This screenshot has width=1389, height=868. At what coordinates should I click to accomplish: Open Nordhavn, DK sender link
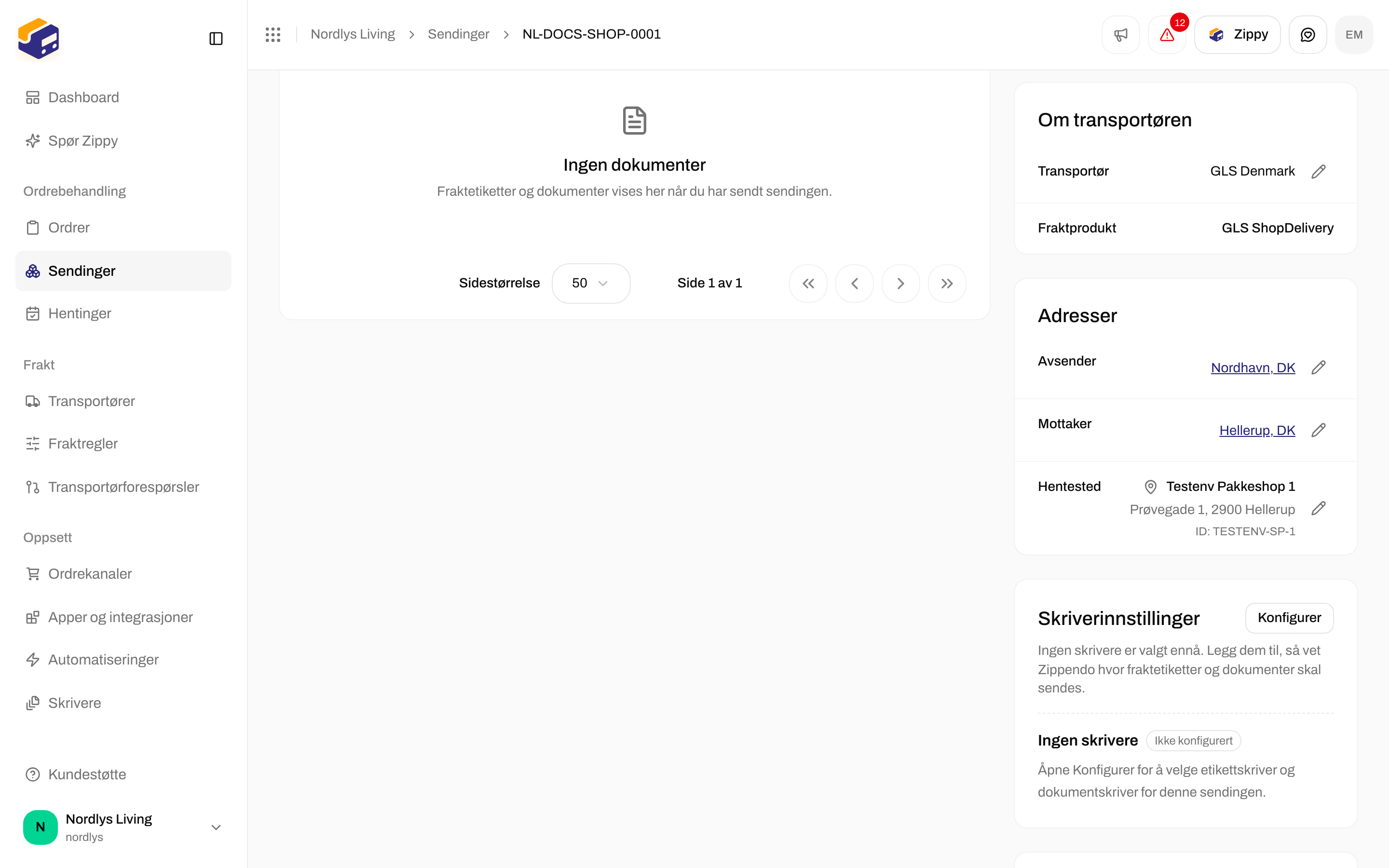pos(1253,368)
